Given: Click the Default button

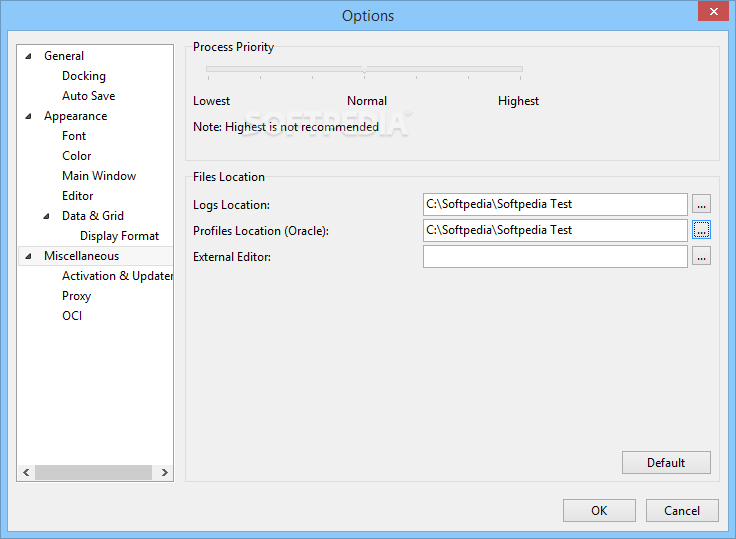Looking at the screenshot, I should click(x=666, y=463).
